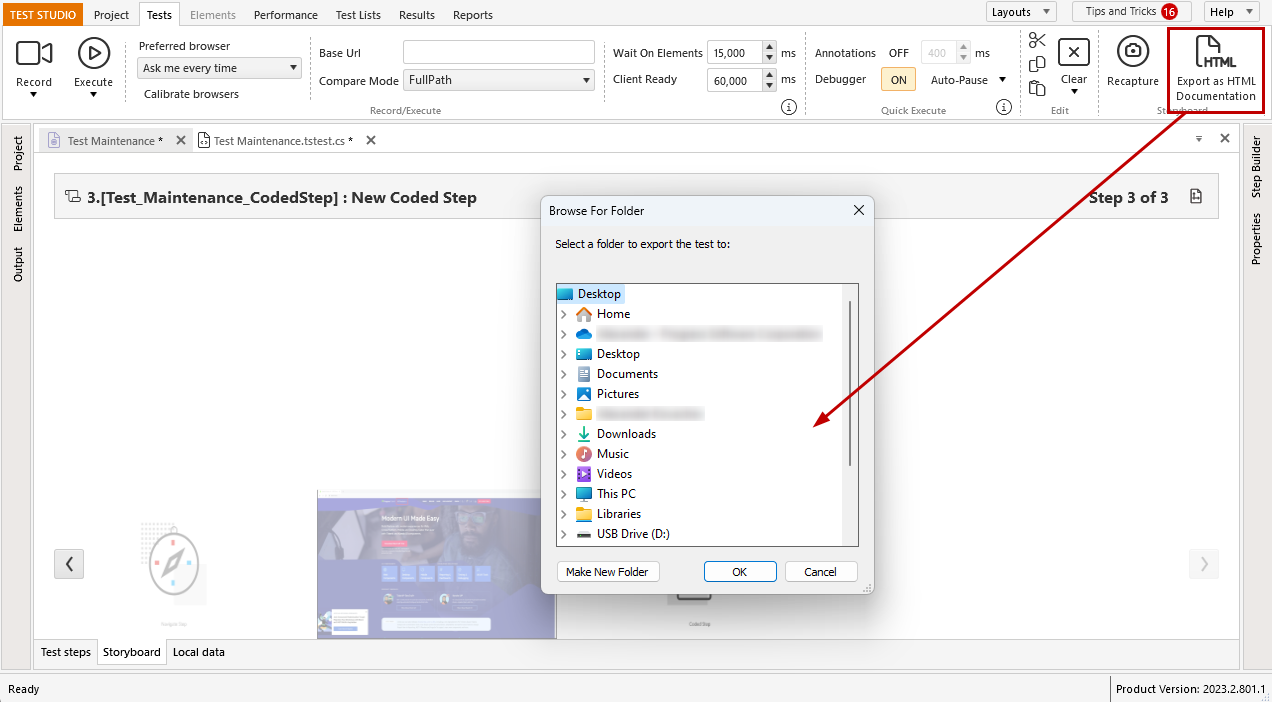The image size is (1272, 702).
Task: Open the Layouts dropdown
Action: [x=1021, y=12]
